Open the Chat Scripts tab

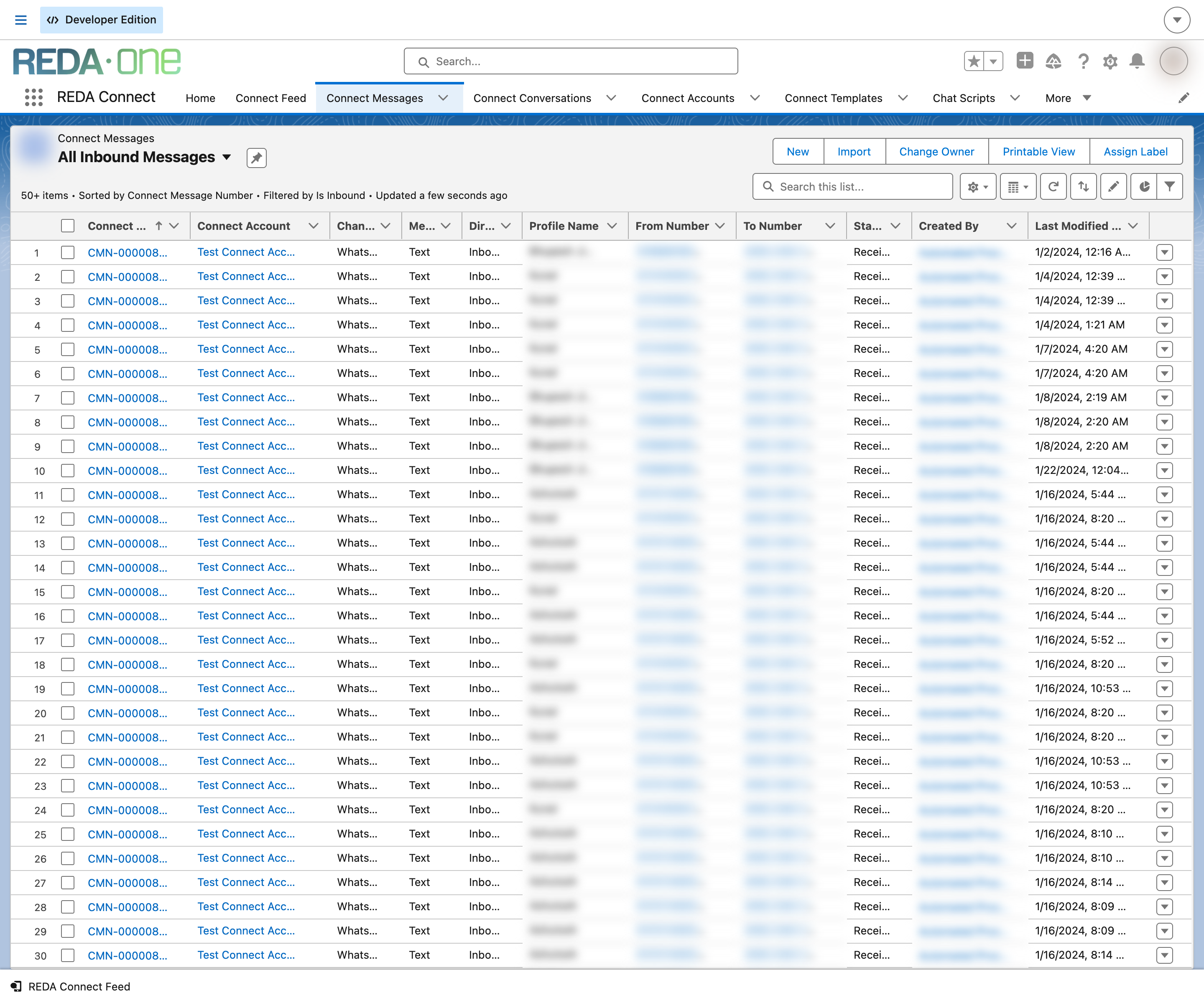(x=963, y=98)
